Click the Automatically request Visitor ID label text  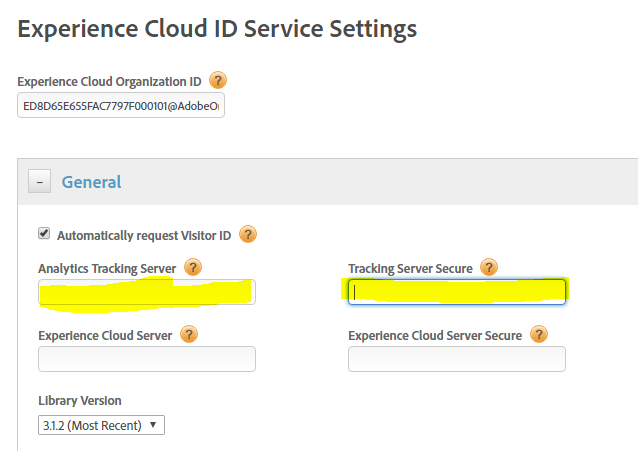pyautogui.click(x=144, y=236)
